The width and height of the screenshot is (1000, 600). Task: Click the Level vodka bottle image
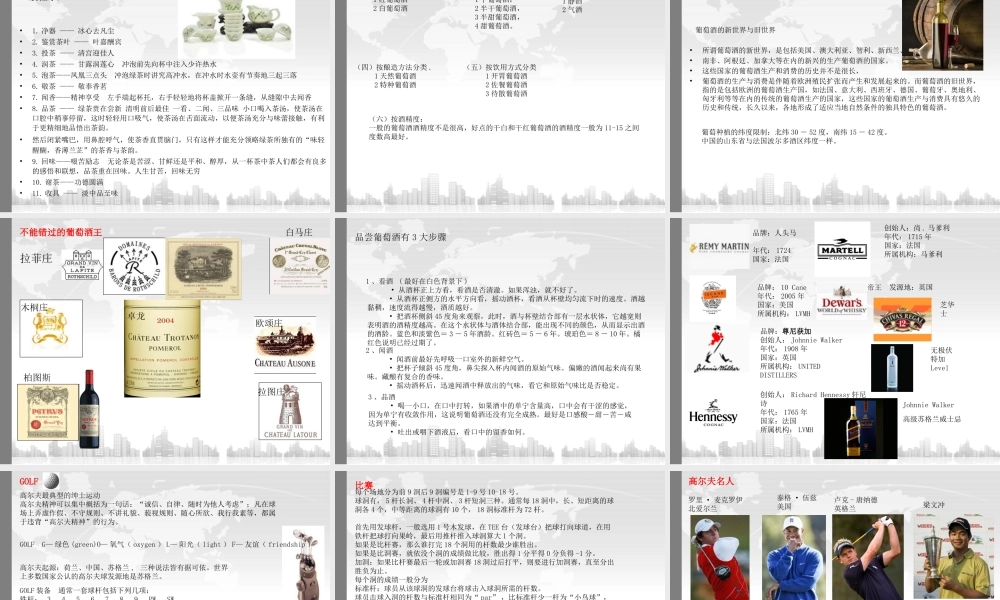892,368
